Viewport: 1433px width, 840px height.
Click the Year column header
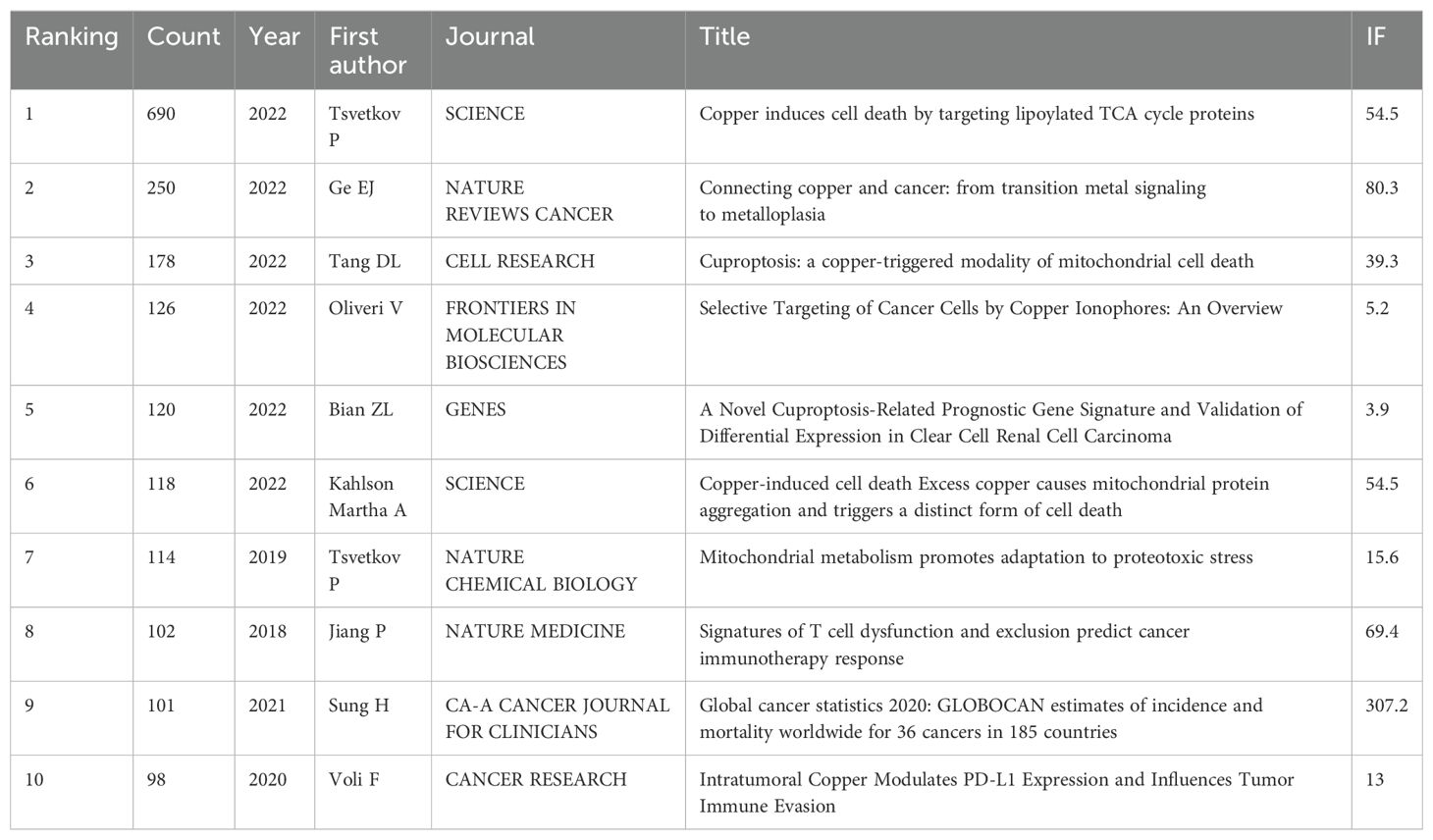(274, 37)
